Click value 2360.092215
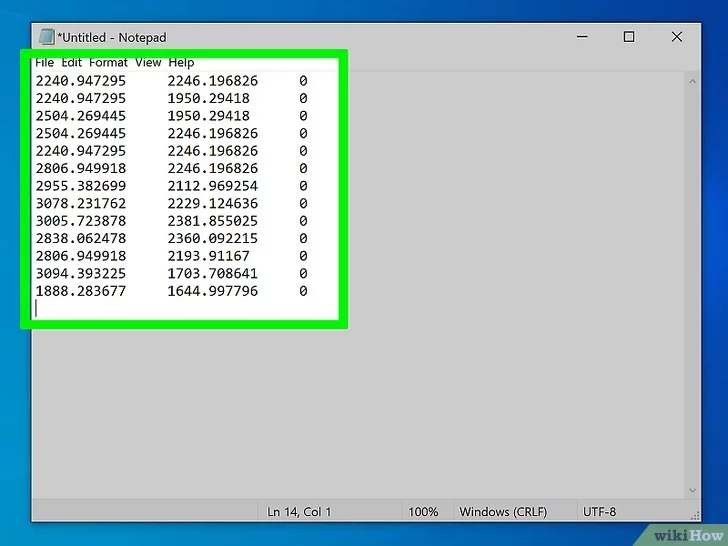The width and height of the screenshot is (728, 546). point(213,239)
